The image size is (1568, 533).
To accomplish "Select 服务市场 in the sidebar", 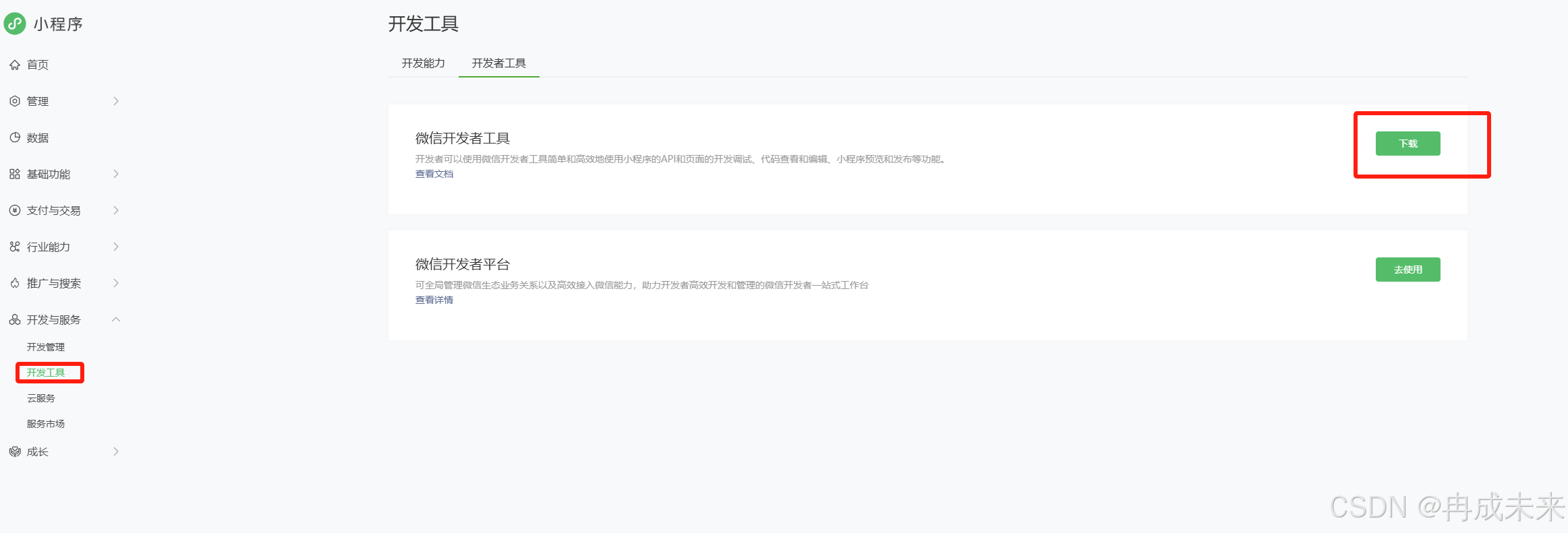I will pos(46,424).
